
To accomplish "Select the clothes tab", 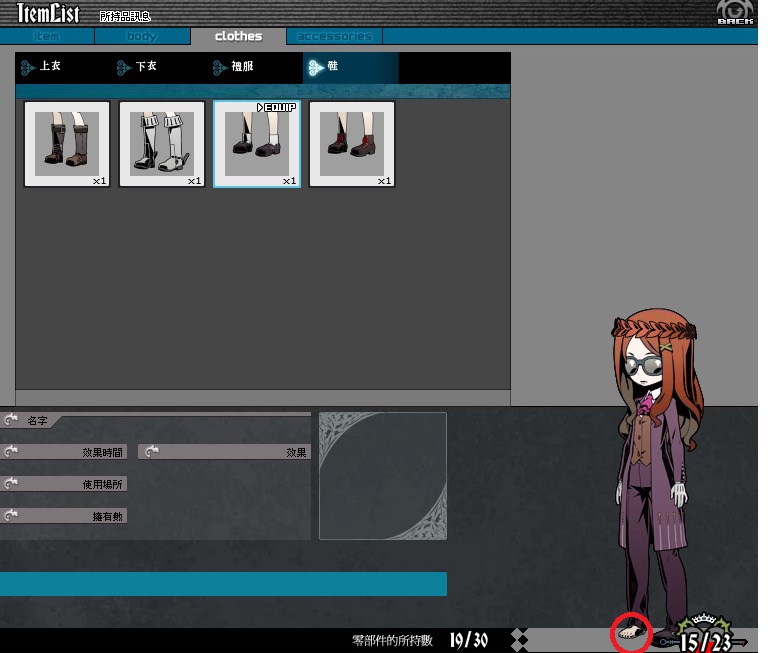I will (x=238, y=36).
